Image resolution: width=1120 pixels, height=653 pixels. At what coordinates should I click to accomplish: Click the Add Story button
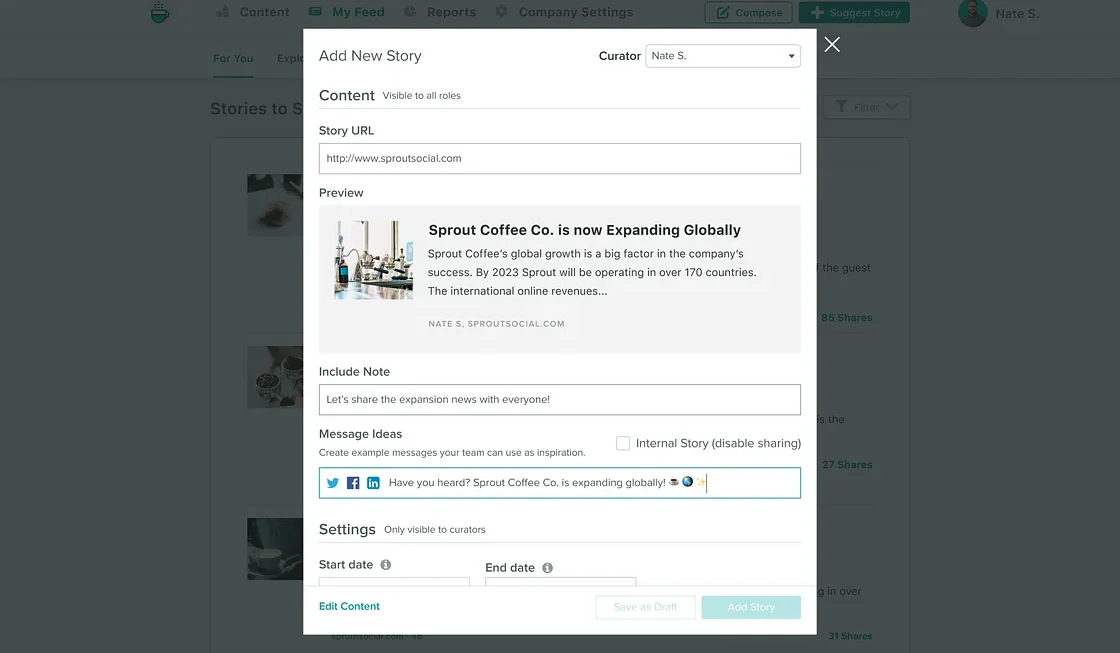[751, 607]
